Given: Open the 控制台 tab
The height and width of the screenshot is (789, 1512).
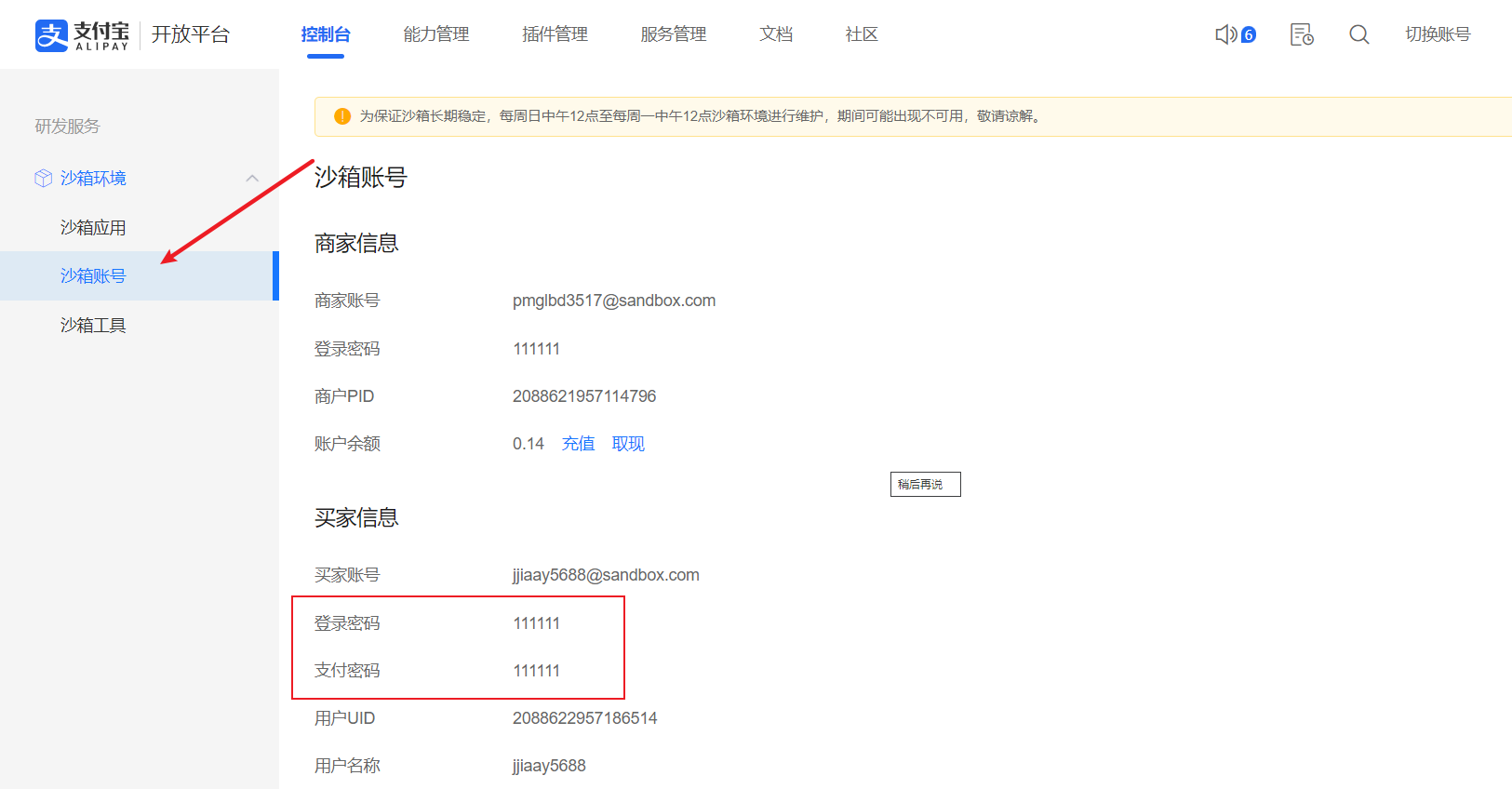Looking at the screenshot, I should click(326, 34).
